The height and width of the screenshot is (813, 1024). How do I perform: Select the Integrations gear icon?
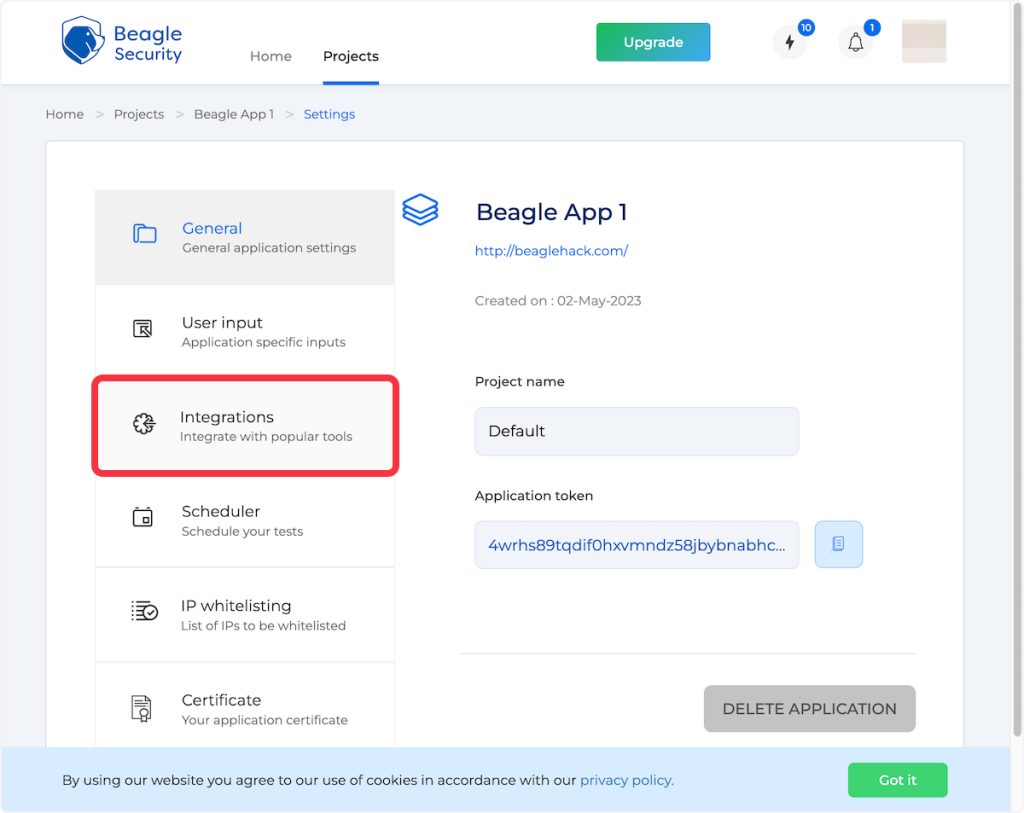click(x=144, y=424)
